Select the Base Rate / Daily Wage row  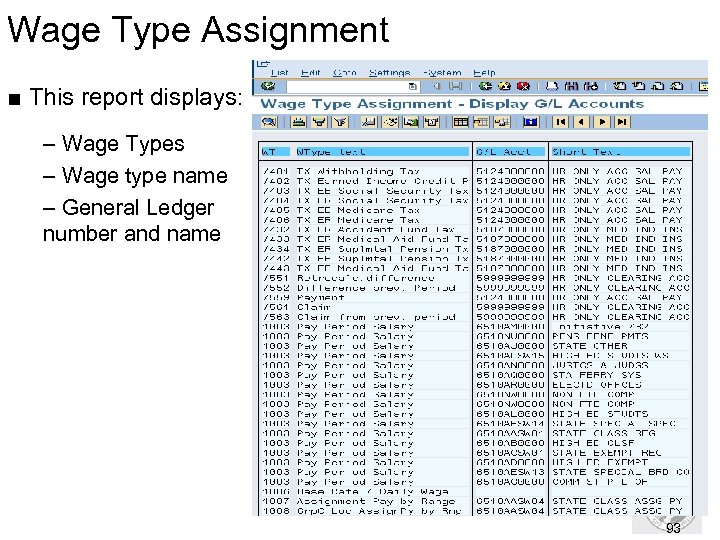click(x=475, y=491)
